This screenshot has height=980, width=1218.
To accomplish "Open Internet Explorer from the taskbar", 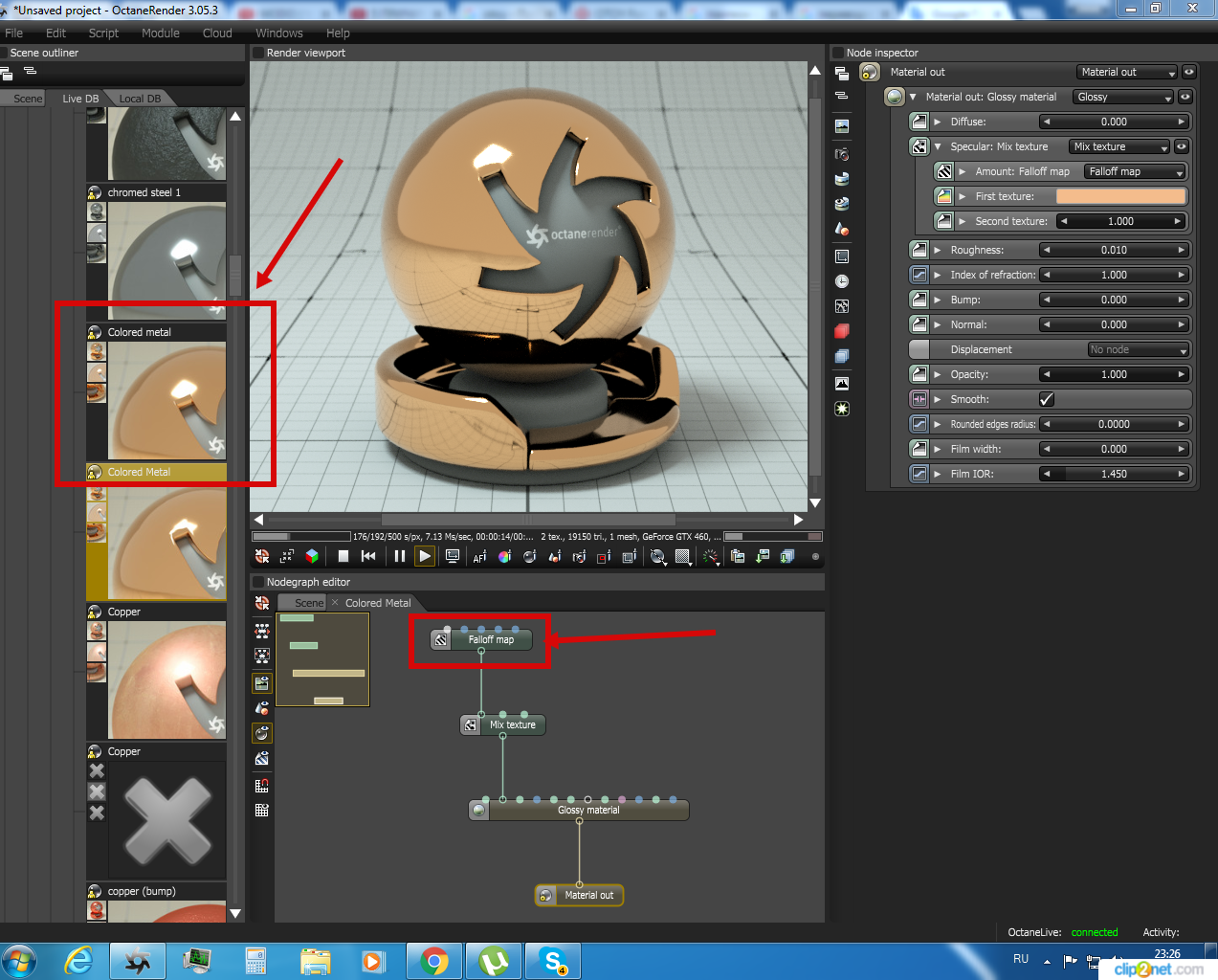I will point(78,961).
